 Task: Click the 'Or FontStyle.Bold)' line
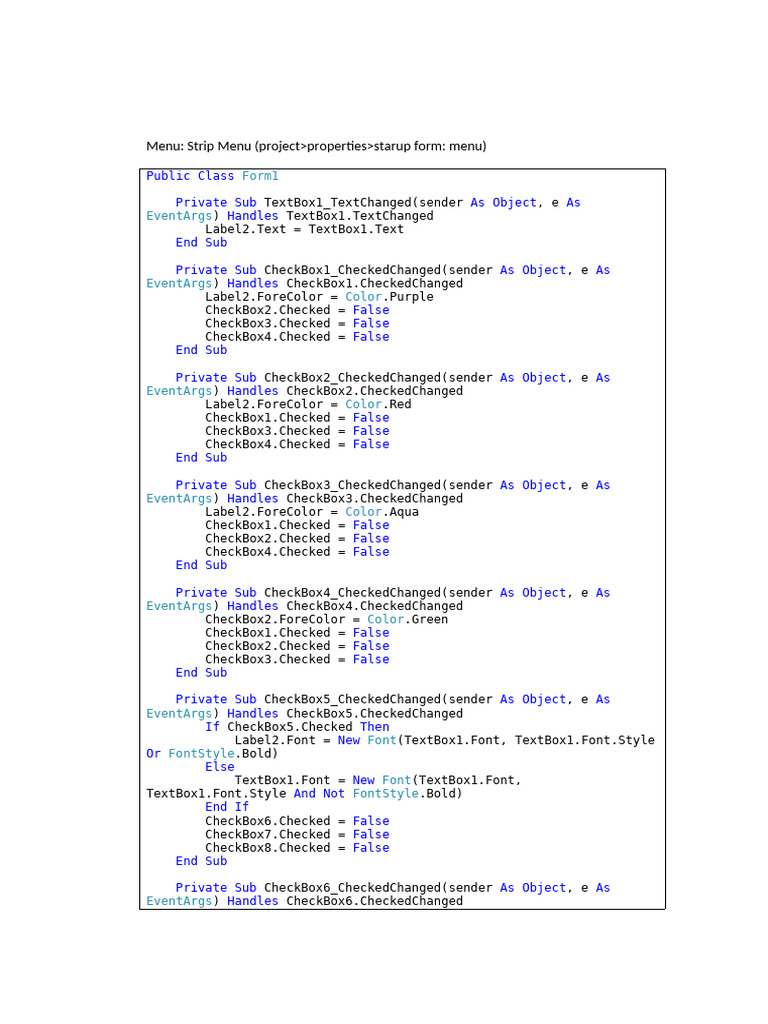(x=212, y=754)
